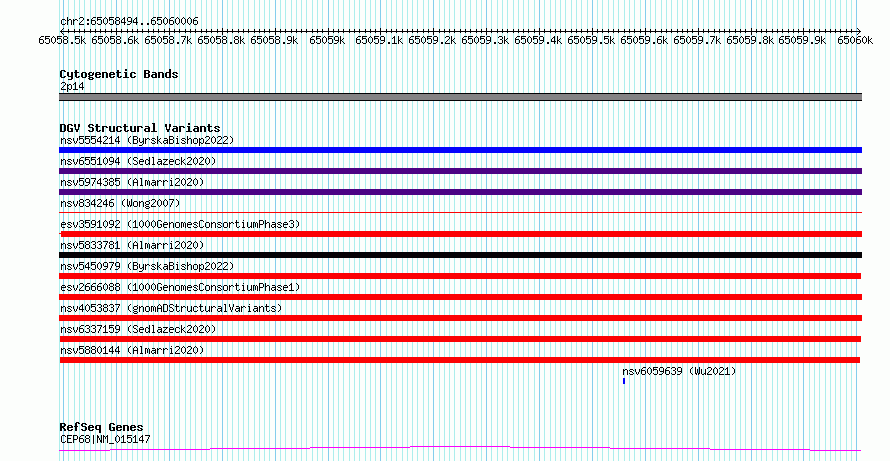
Task: Select the black nsv5833781 variant bar
Action: pyautogui.click(x=460, y=255)
